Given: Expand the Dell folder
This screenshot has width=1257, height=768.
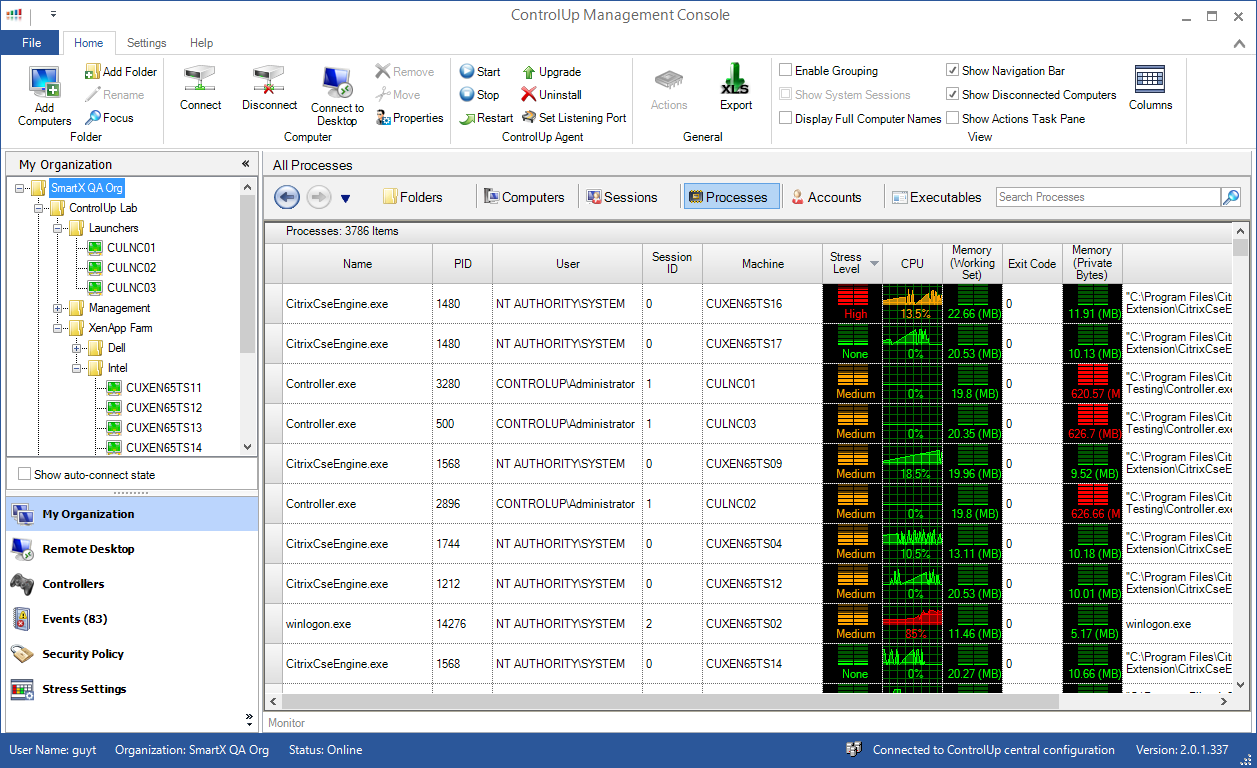Looking at the screenshot, I should click(x=77, y=348).
